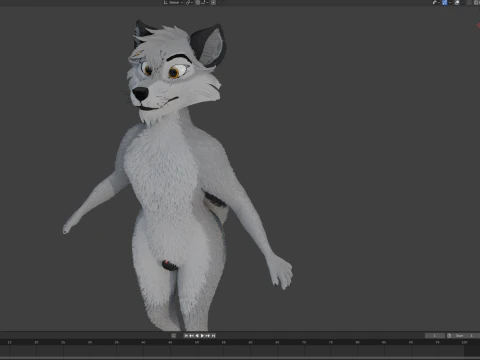The height and width of the screenshot is (360, 480).
Task: Jump to the next keyframe
Action: (208, 335)
